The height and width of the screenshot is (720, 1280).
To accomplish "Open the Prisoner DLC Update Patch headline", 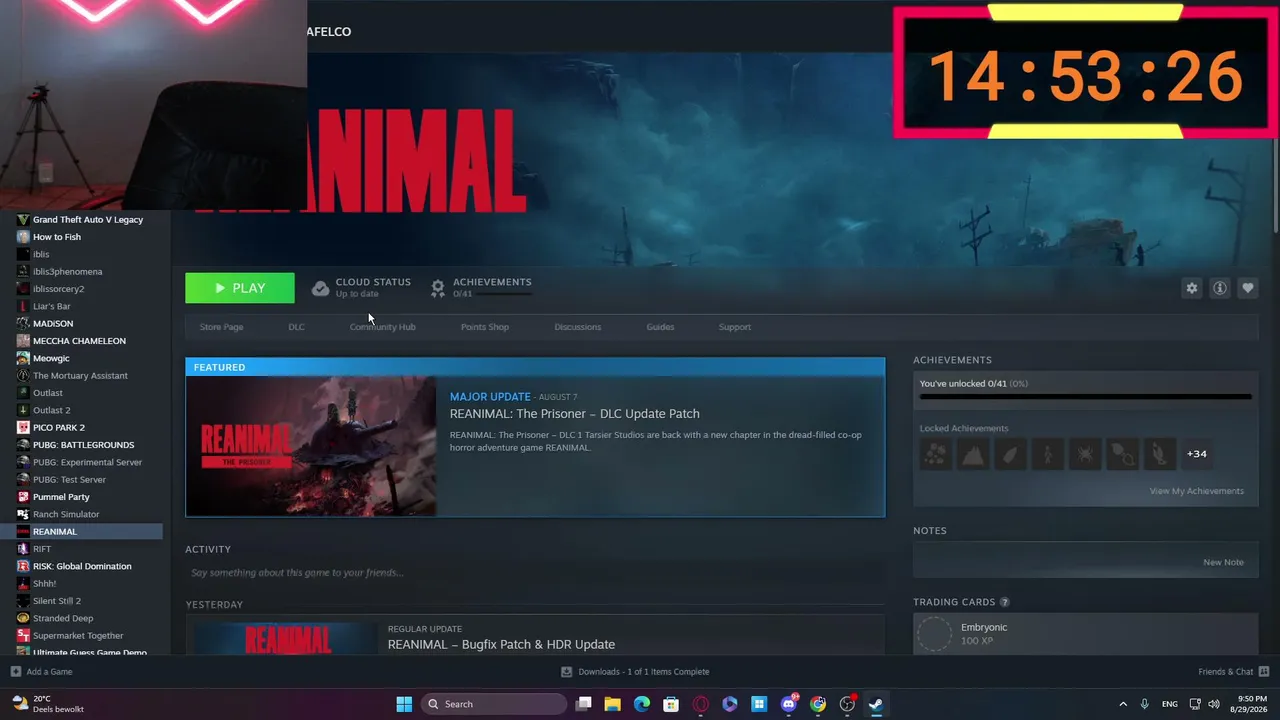I will 574,414.
